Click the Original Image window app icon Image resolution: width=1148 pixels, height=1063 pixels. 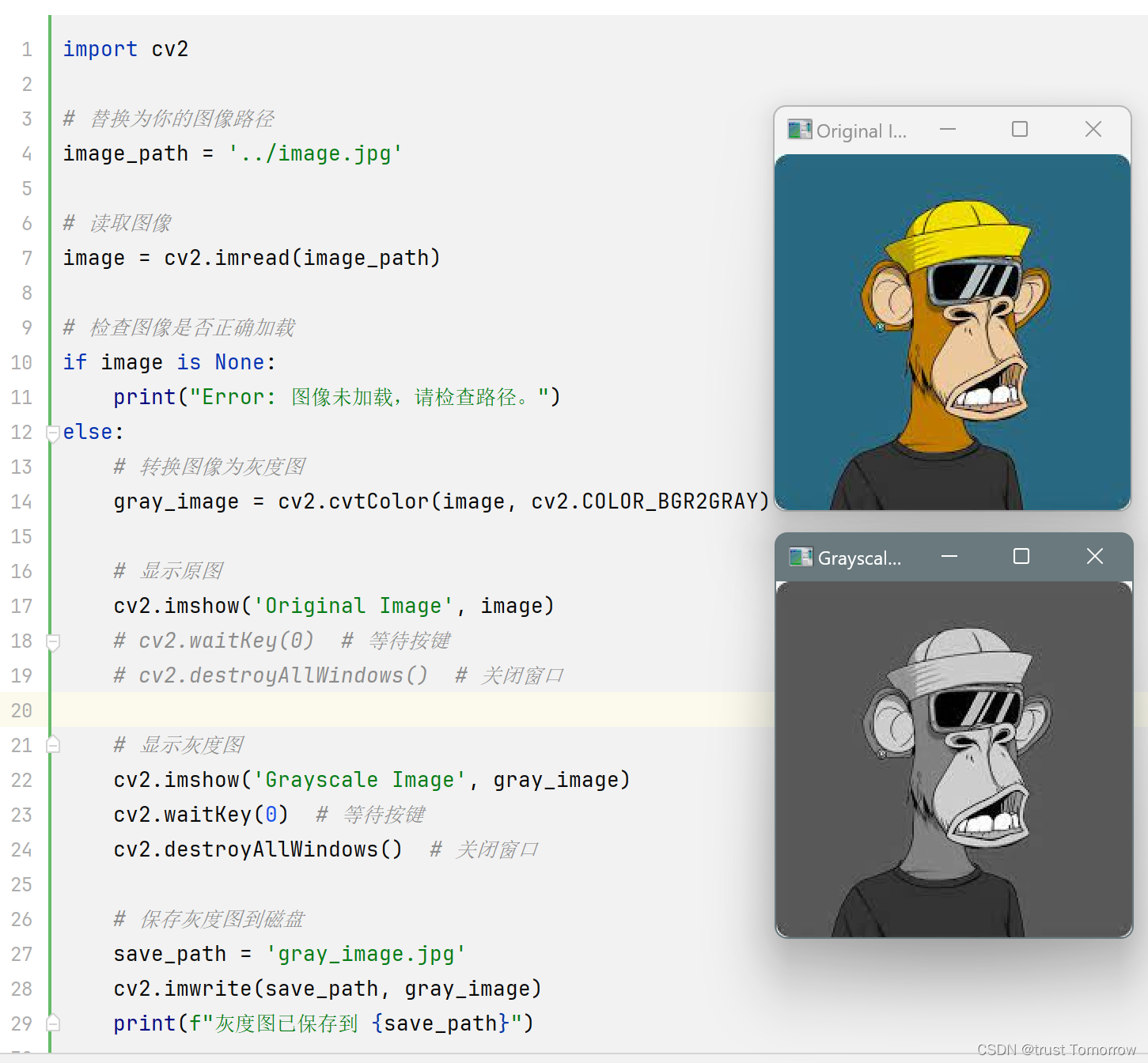tap(799, 130)
